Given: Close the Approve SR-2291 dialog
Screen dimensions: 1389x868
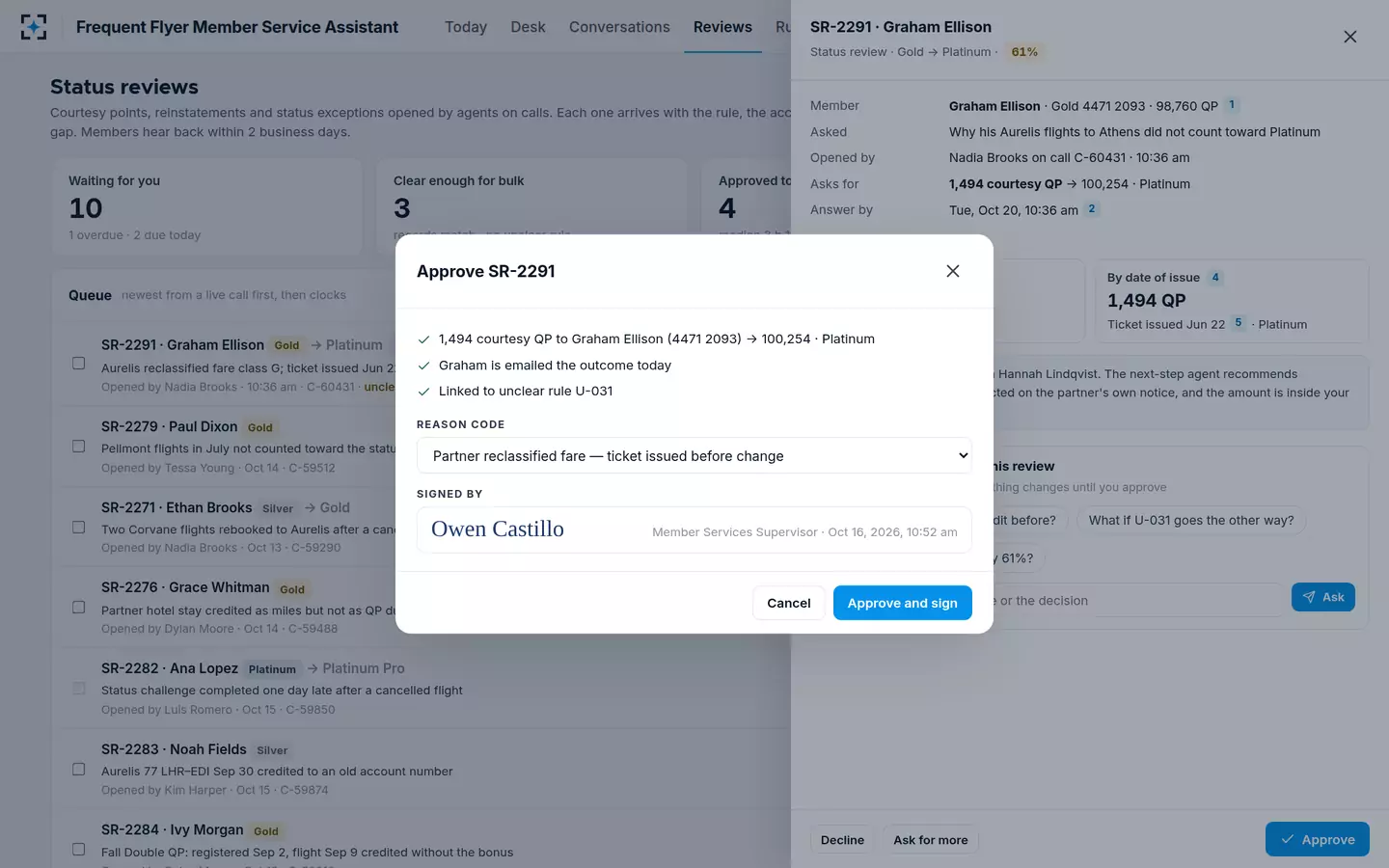Looking at the screenshot, I should click(x=953, y=271).
